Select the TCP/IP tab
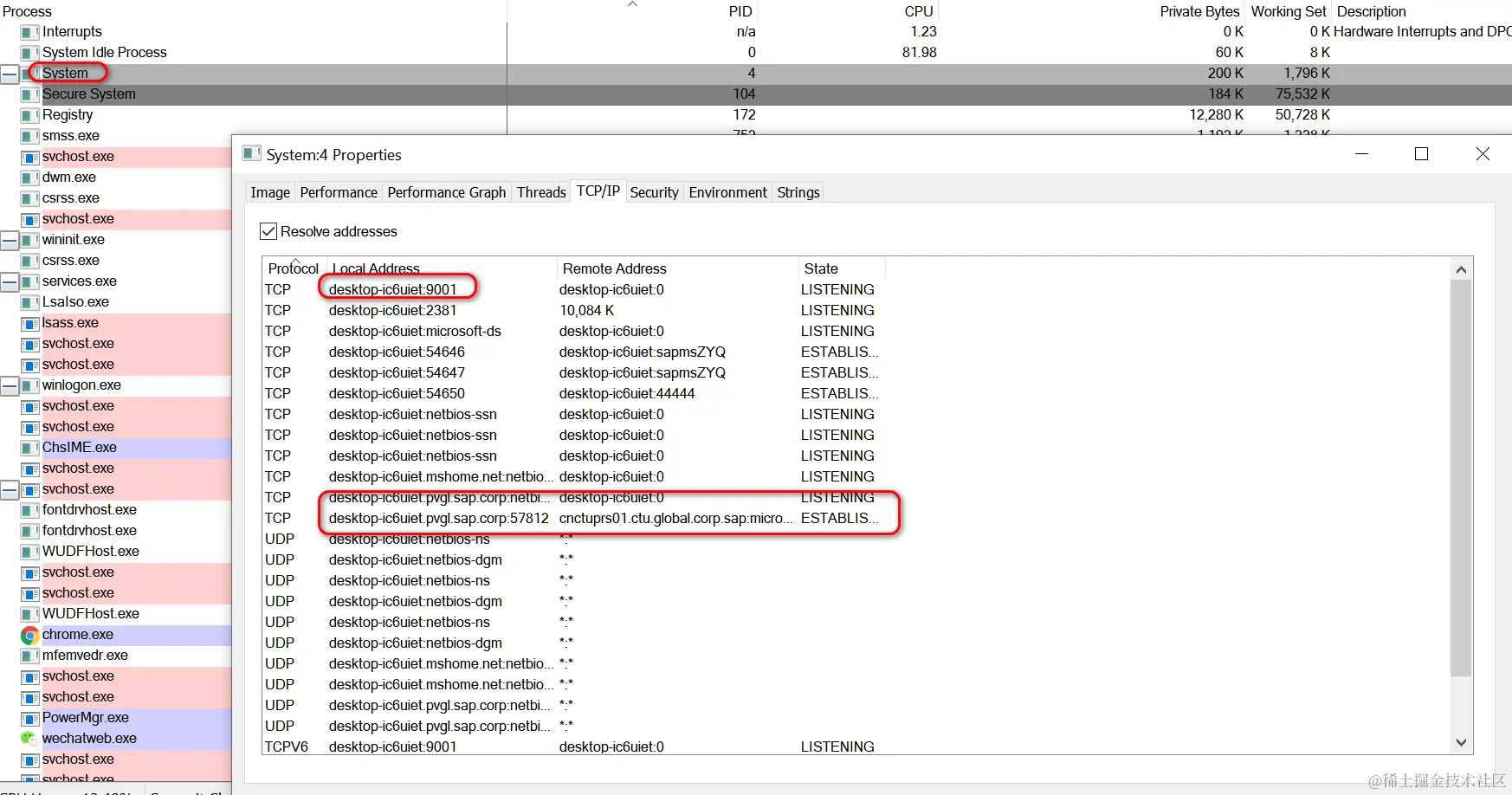This screenshot has height=795, width=1512. tap(598, 191)
